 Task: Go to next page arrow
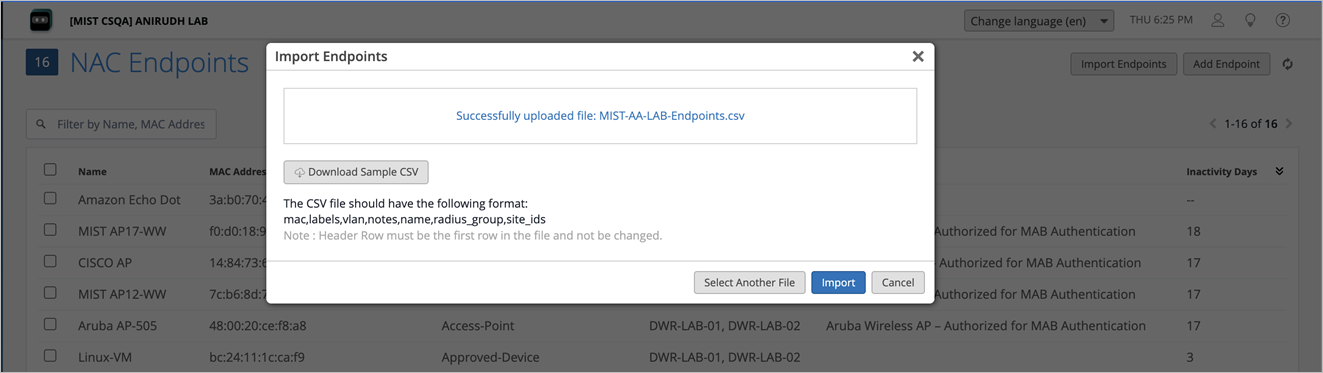pyautogui.click(x=1288, y=124)
